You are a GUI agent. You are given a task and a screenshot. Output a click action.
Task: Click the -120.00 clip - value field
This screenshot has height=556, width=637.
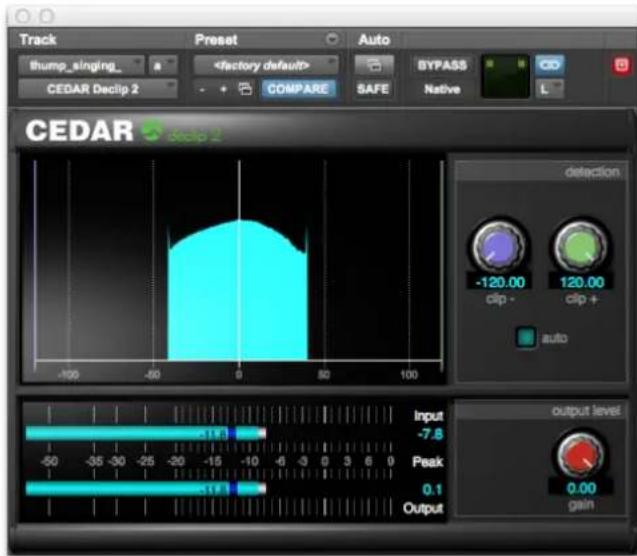click(499, 282)
